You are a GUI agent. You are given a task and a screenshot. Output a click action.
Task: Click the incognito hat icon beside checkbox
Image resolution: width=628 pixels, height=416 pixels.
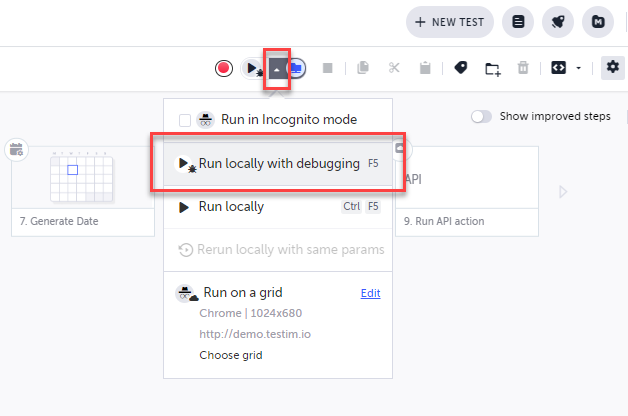(205, 119)
